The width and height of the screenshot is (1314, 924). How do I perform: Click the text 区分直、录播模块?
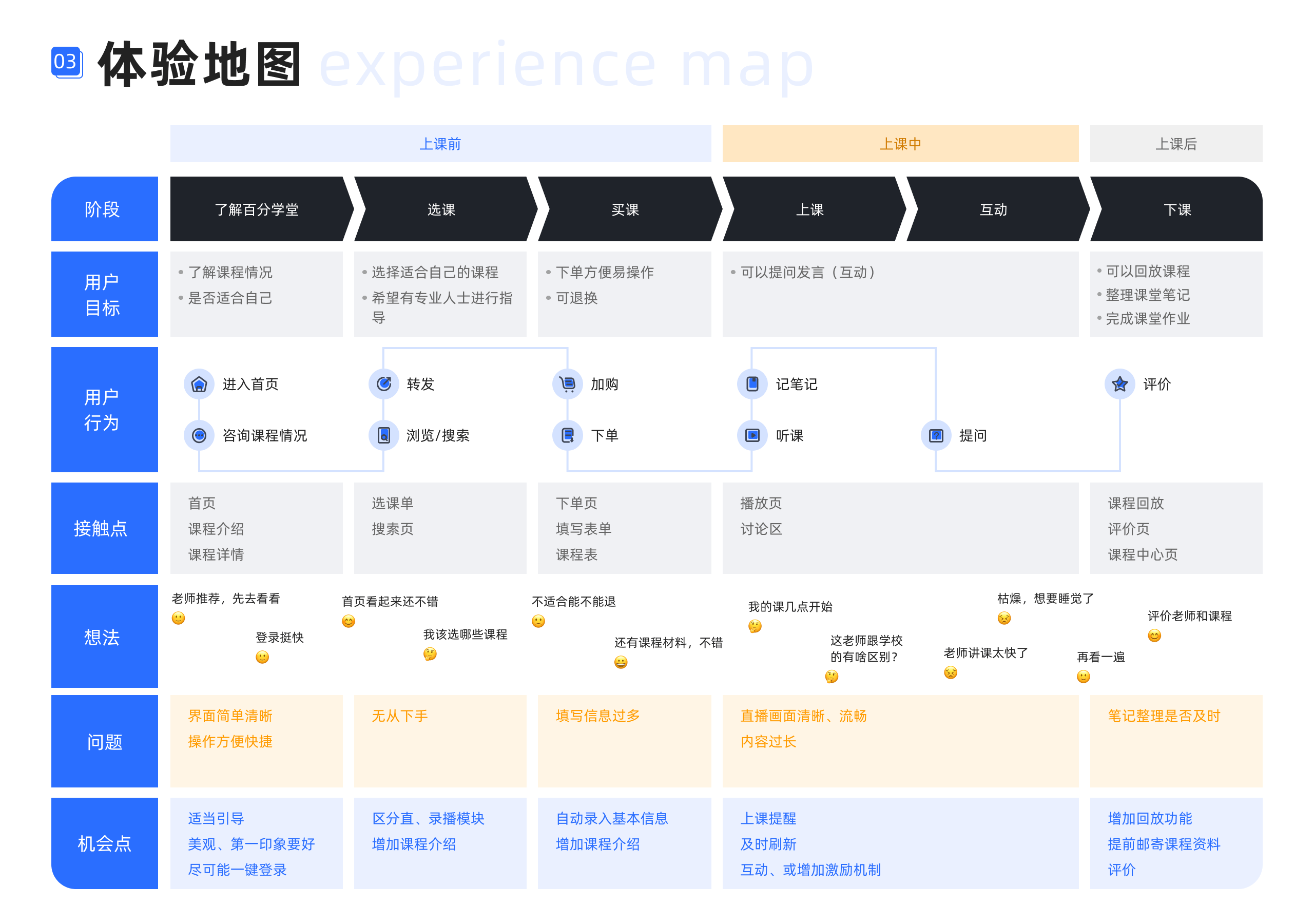point(428,819)
